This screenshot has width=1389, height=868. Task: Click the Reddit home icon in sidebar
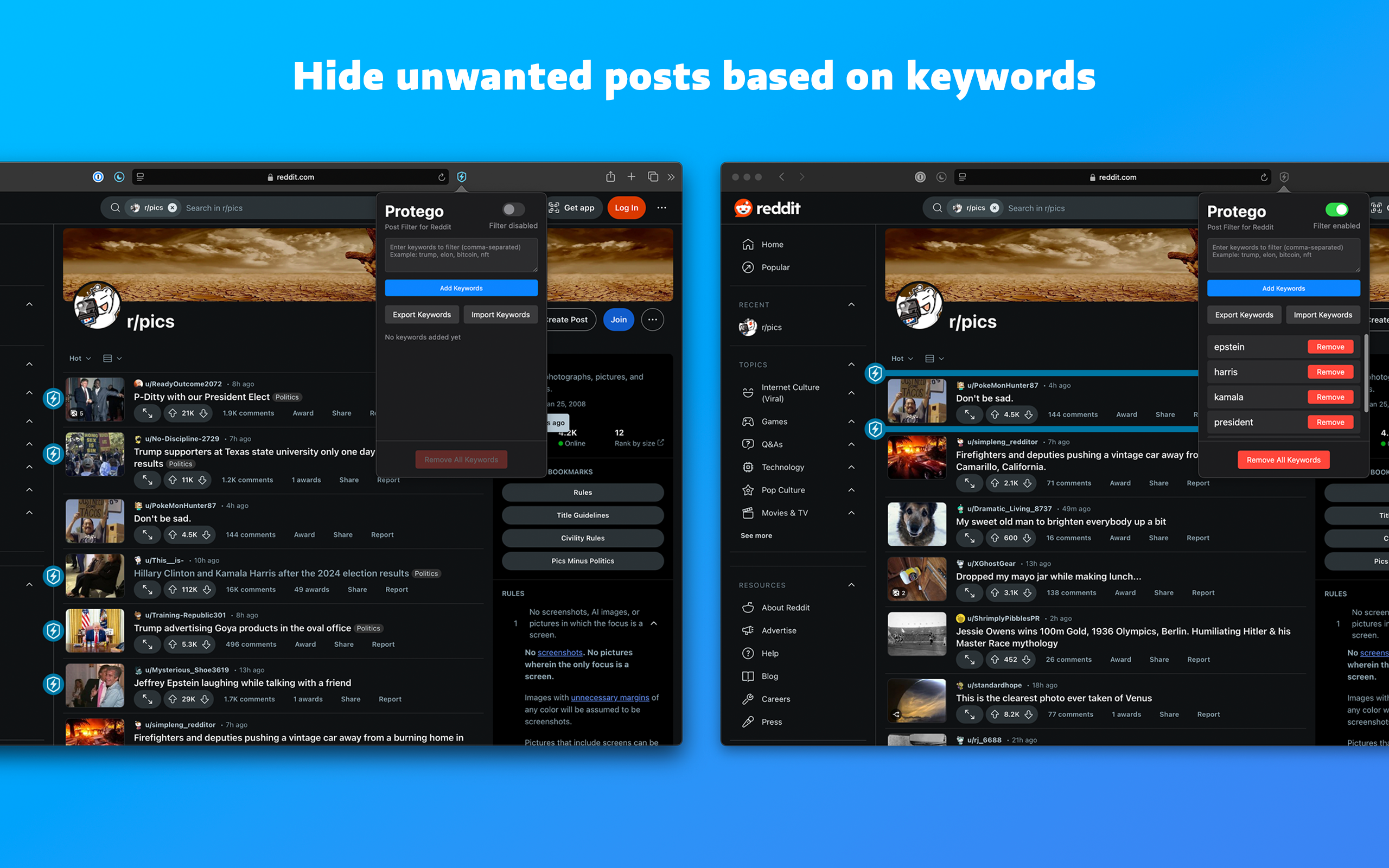(x=749, y=244)
